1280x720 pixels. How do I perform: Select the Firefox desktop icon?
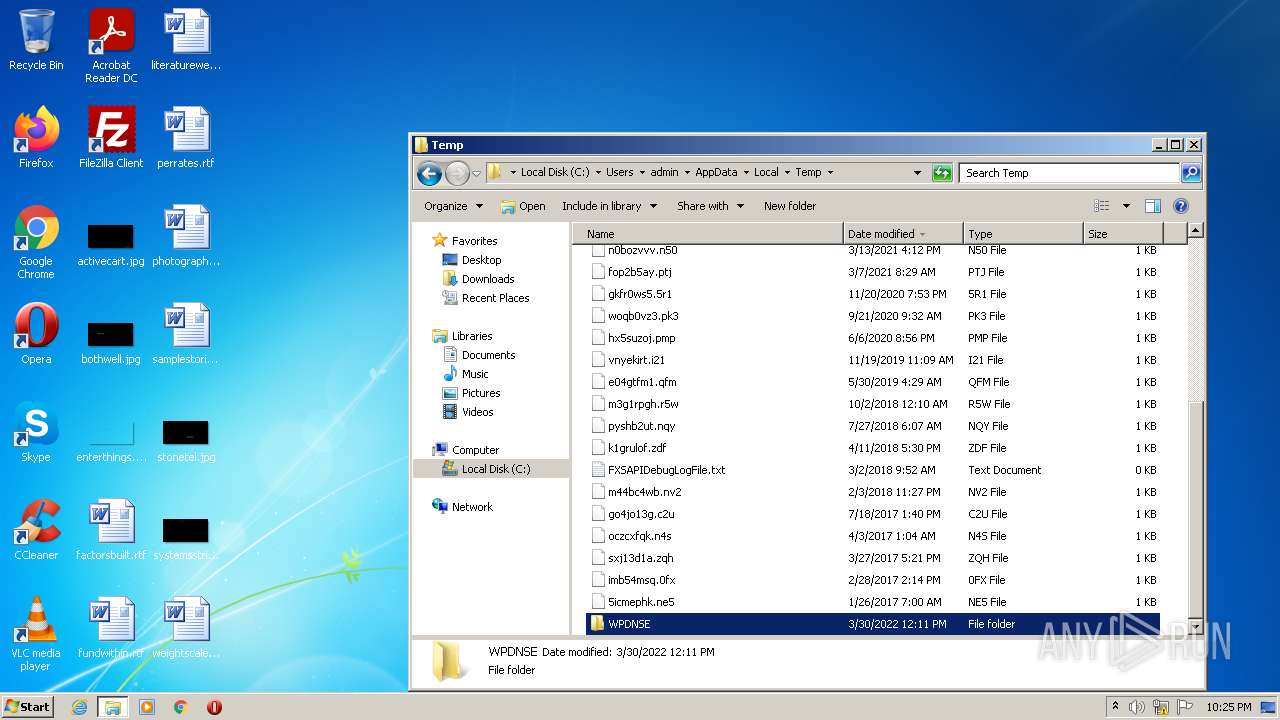tap(36, 138)
